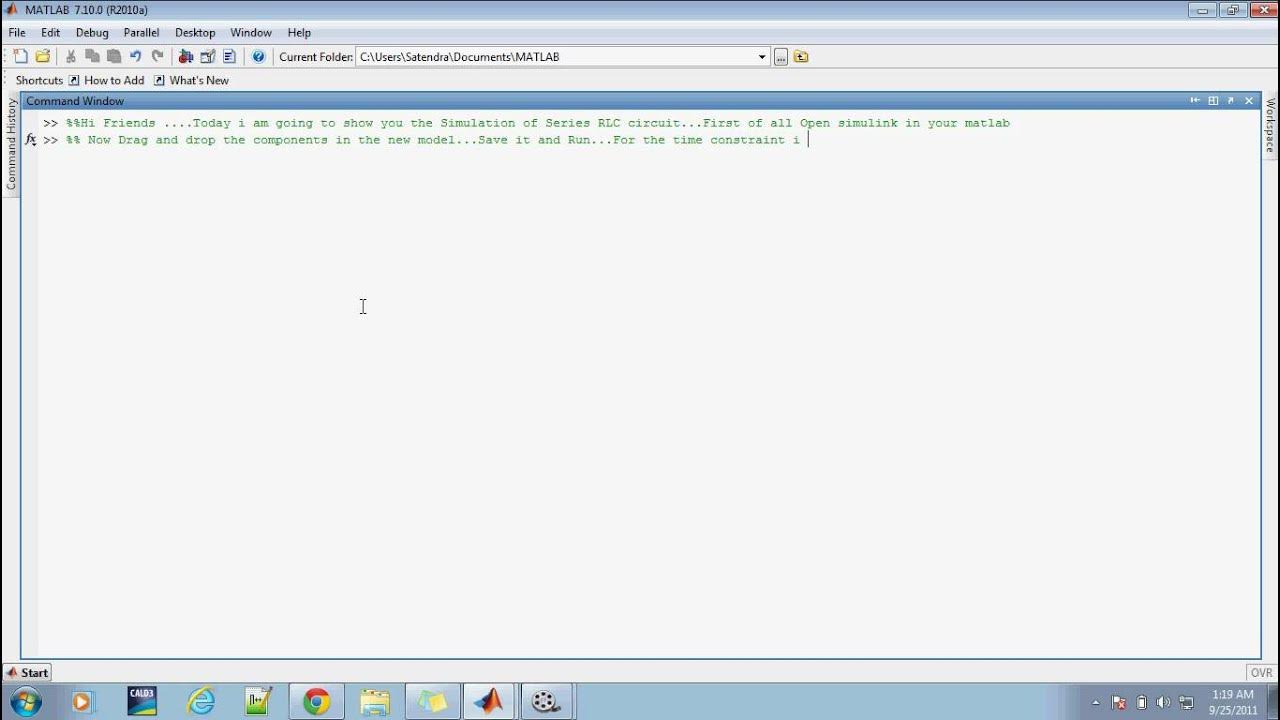Click the Redo arrow icon

(x=157, y=57)
